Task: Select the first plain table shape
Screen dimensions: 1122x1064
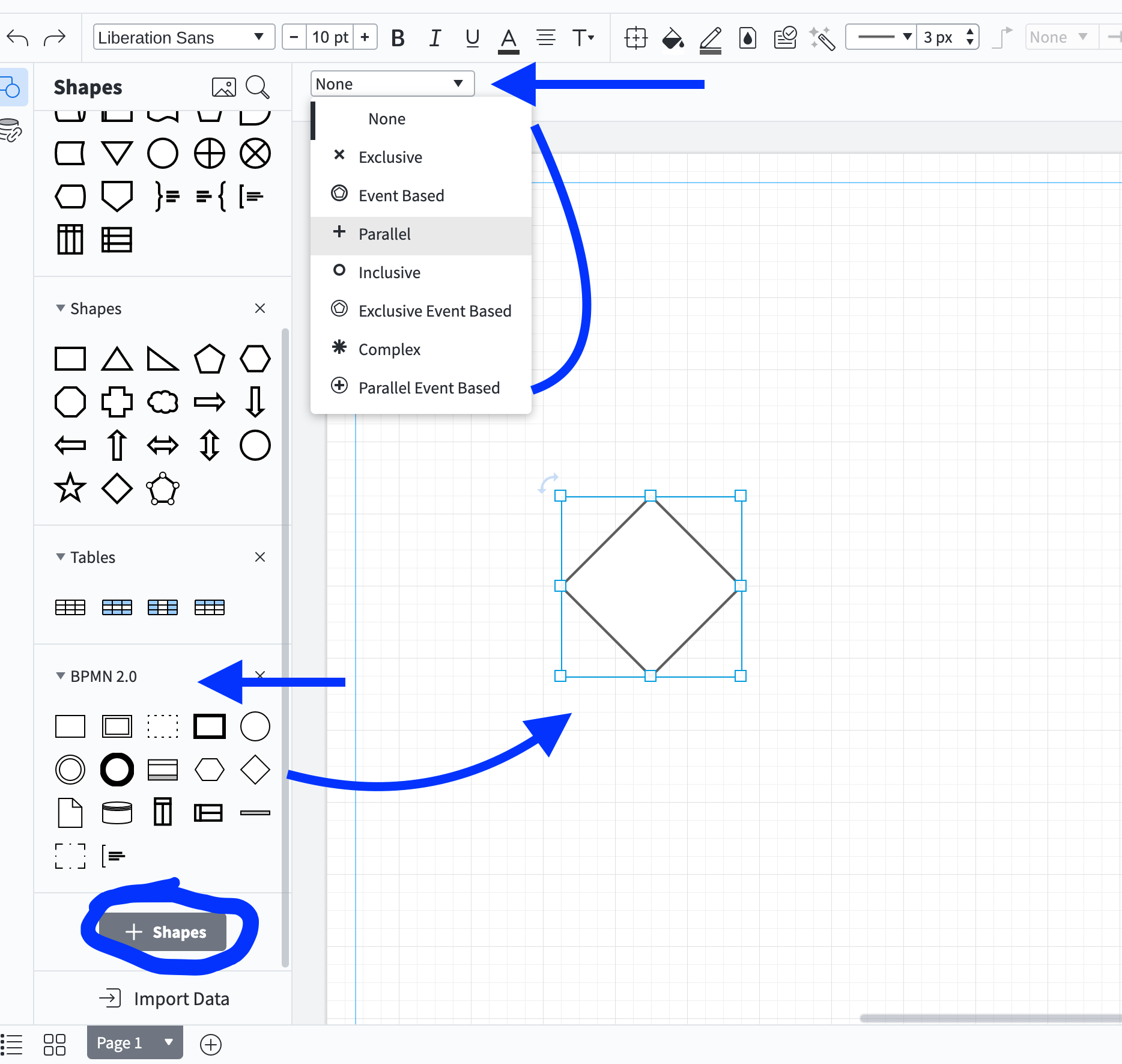Action: coord(70,607)
